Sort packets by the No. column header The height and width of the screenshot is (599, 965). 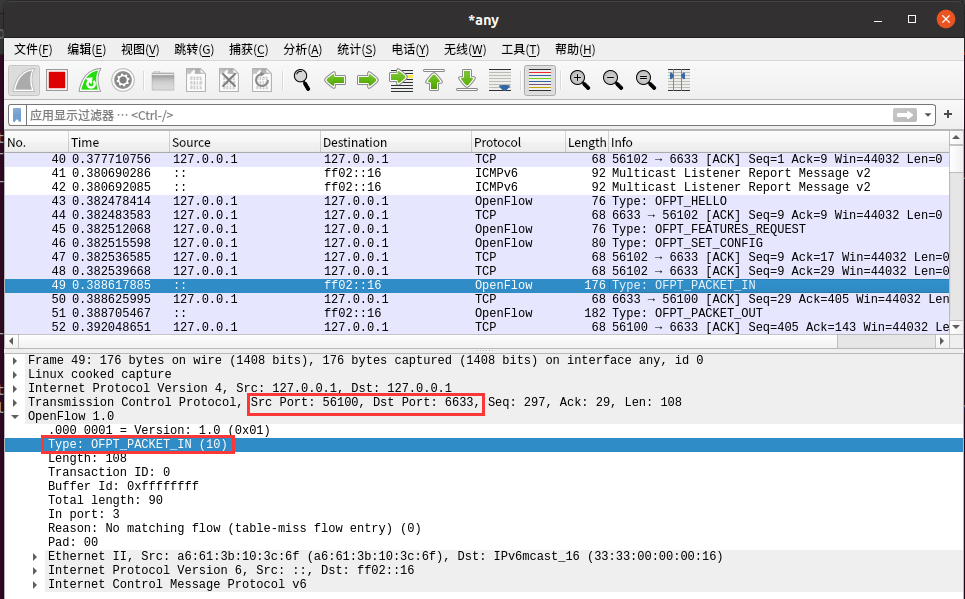pos(36,142)
